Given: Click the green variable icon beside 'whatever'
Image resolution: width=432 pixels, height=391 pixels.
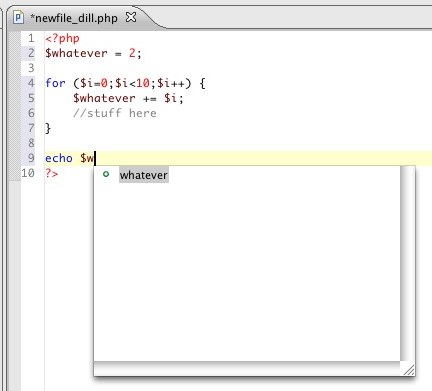Looking at the screenshot, I should pyautogui.click(x=106, y=174).
